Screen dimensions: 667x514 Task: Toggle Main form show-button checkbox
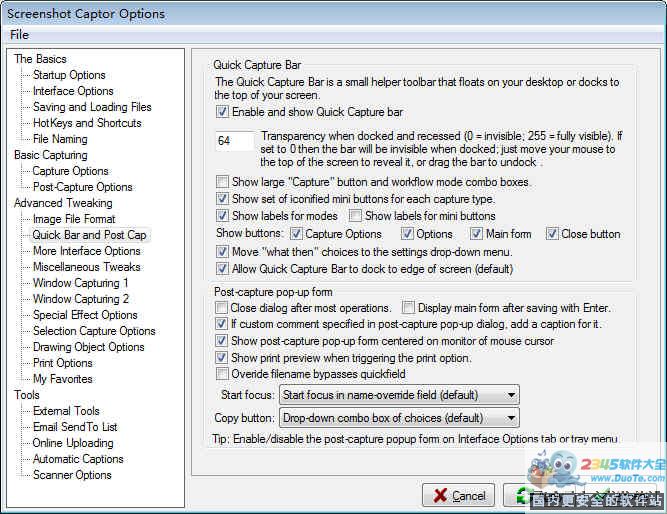pyautogui.click(x=476, y=234)
